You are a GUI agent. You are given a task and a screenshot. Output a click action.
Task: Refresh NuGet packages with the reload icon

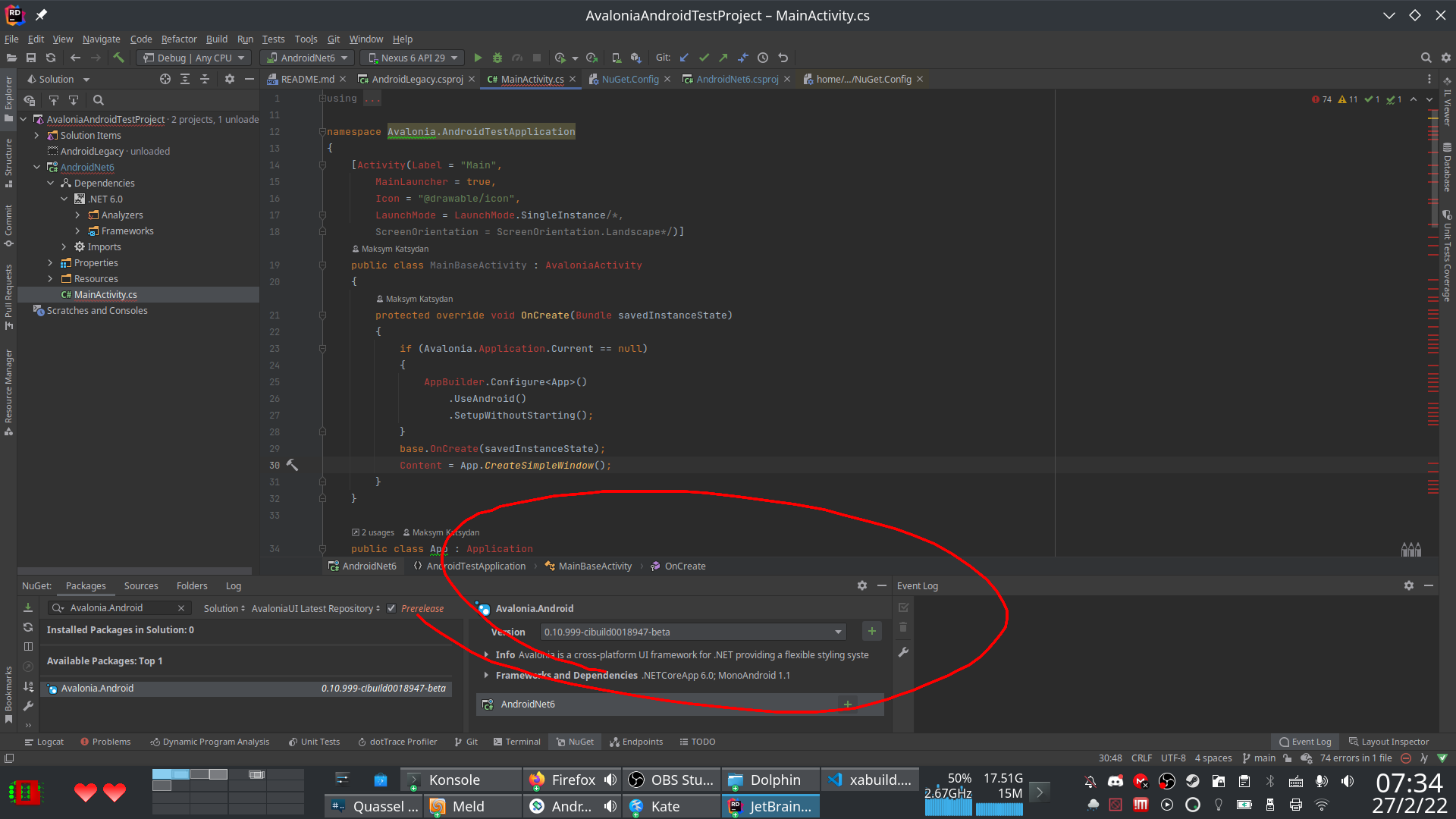click(x=28, y=628)
